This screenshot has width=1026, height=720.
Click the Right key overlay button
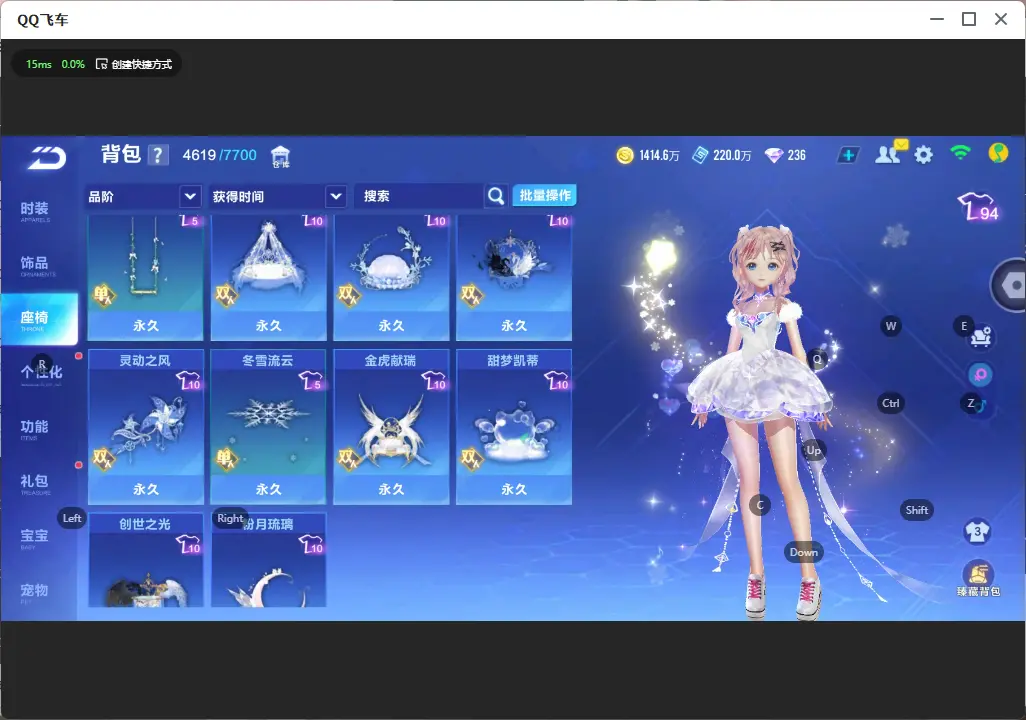(230, 518)
